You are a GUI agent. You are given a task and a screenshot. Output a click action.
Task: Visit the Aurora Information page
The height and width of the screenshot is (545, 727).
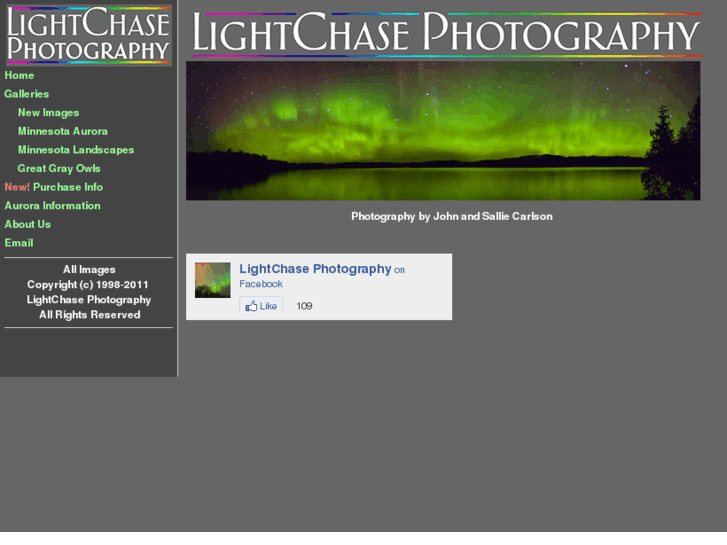pos(52,205)
